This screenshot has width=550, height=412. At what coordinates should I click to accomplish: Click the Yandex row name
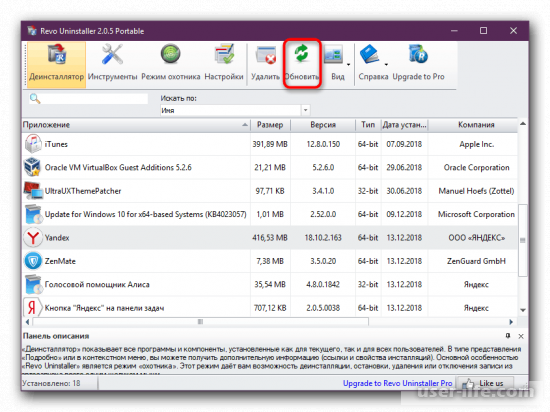57,238
